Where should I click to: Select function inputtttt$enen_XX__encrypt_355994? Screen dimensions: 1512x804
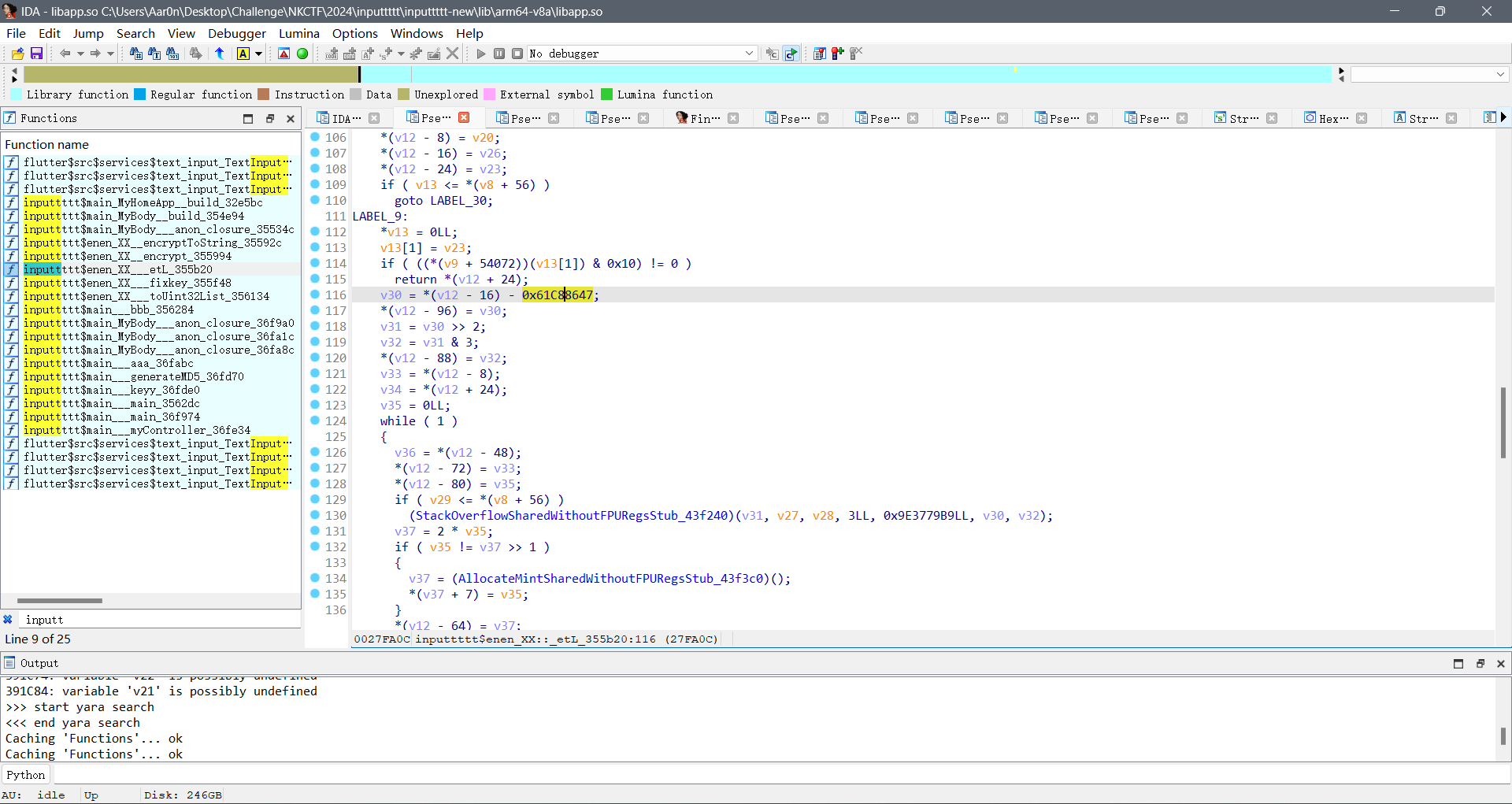[128, 256]
